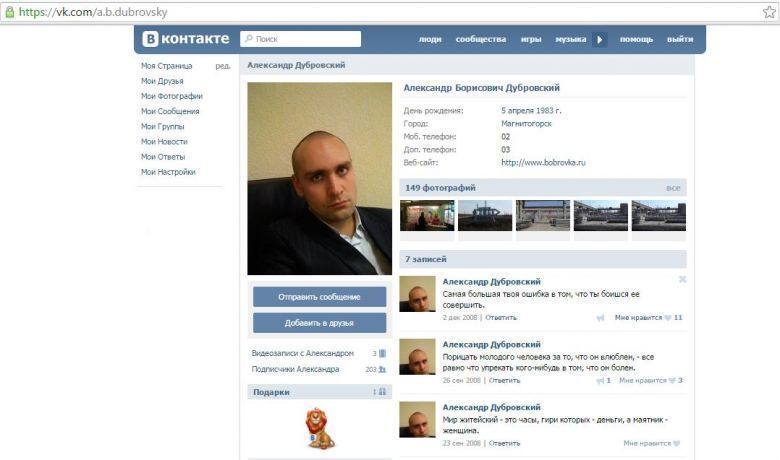Open the lion gift image
780x460 pixels.
pyautogui.click(x=319, y=428)
